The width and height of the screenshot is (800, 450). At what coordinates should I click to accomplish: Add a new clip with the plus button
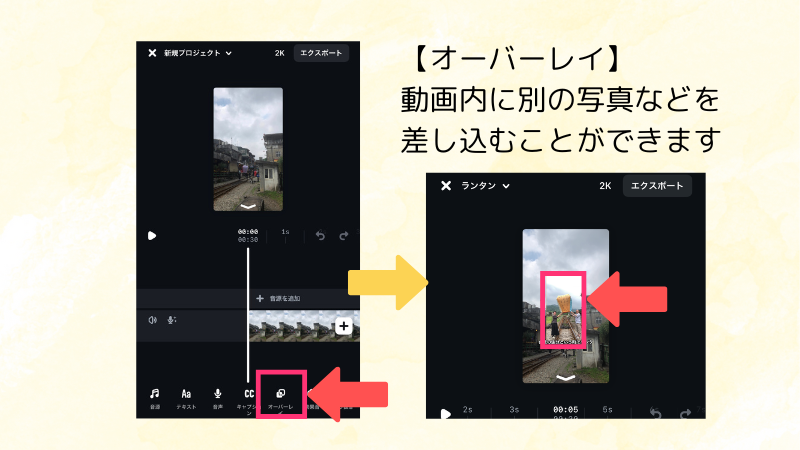(344, 326)
